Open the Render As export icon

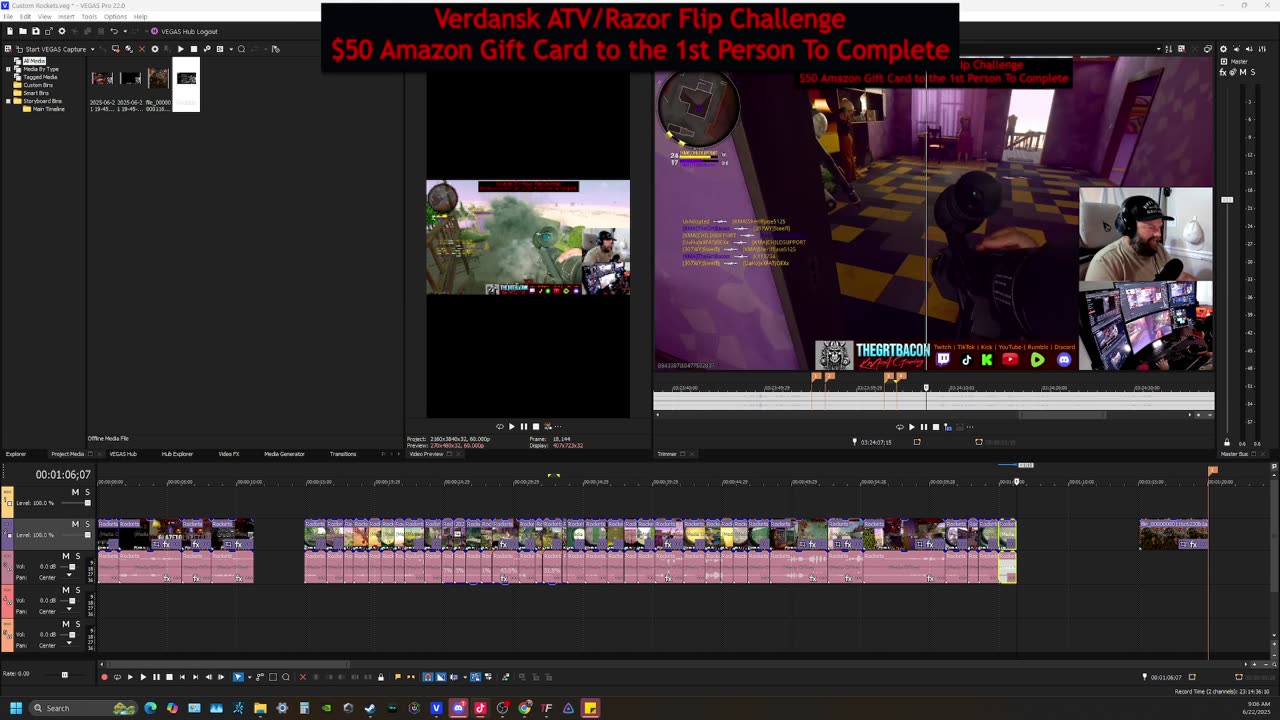pos(49,31)
